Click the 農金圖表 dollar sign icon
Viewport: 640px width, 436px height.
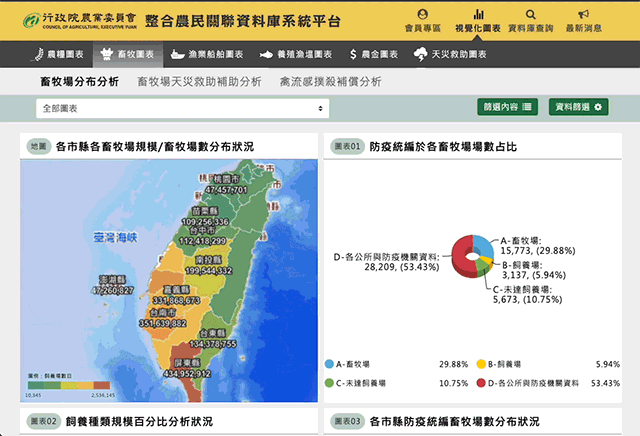353,54
